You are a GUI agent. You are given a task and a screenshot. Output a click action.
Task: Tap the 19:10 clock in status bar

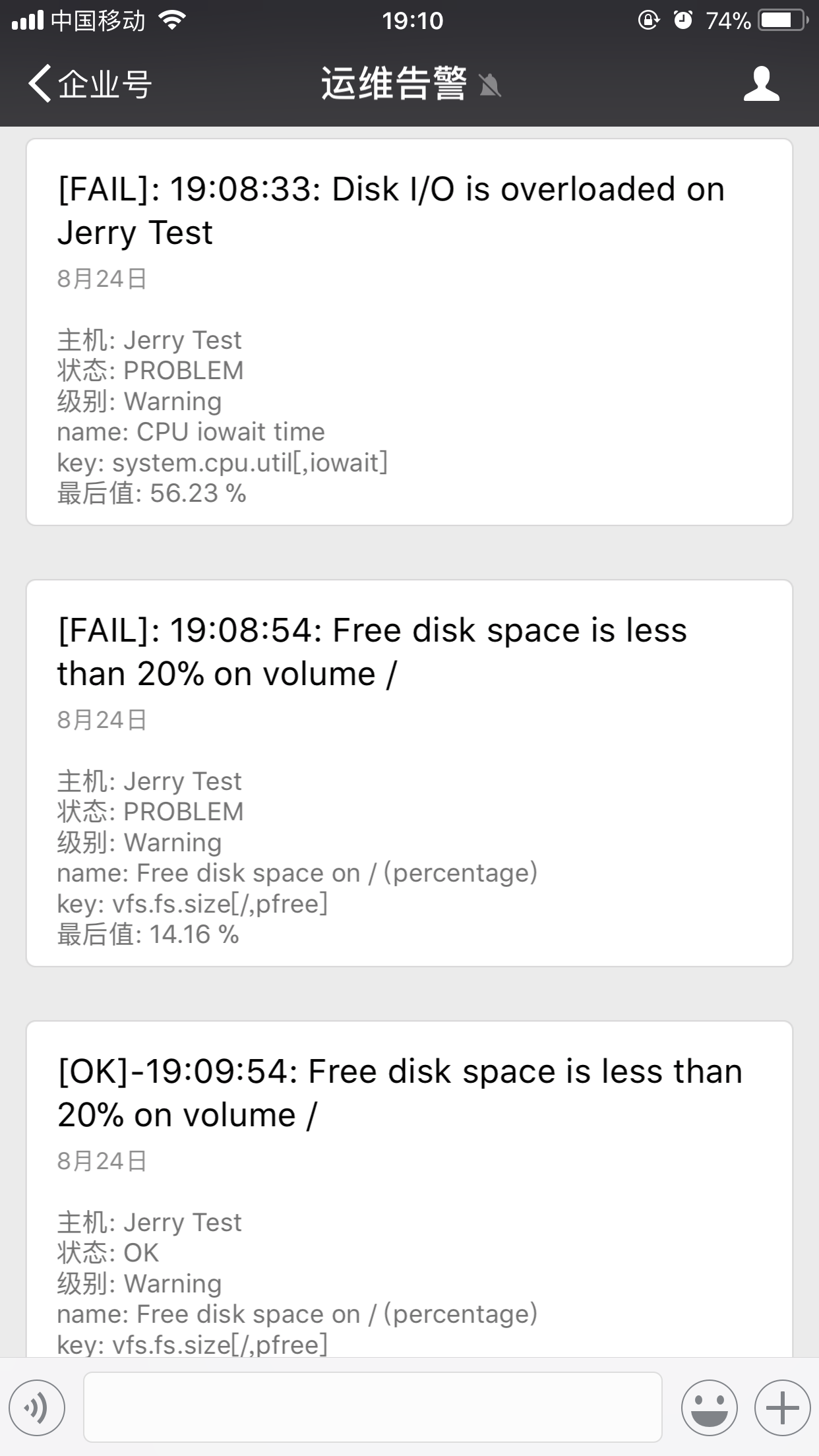(x=412, y=21)
